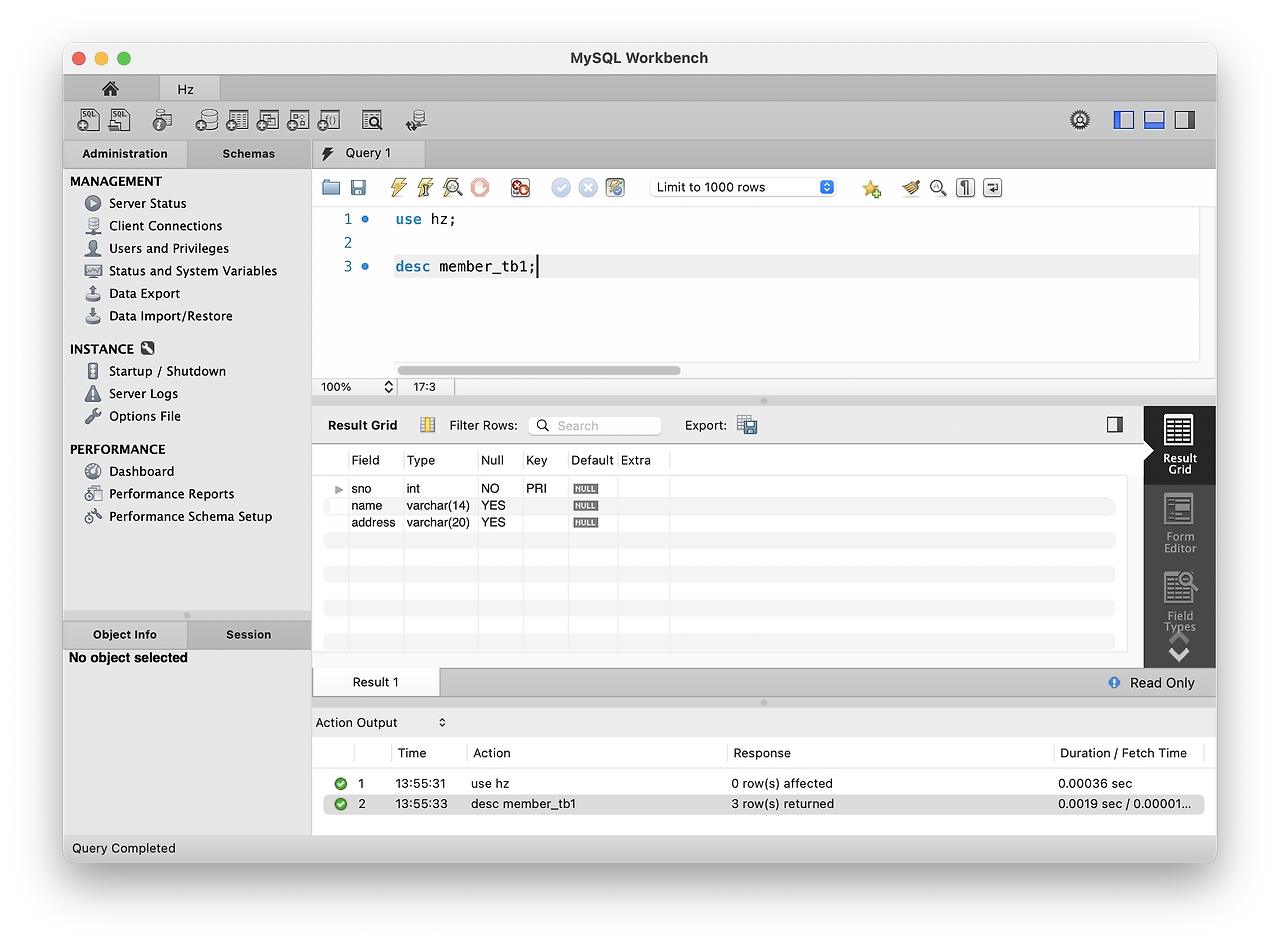Show more result side panel options chevron
This screenshot has width=1280, height=946.
[x=1179, y=654]
